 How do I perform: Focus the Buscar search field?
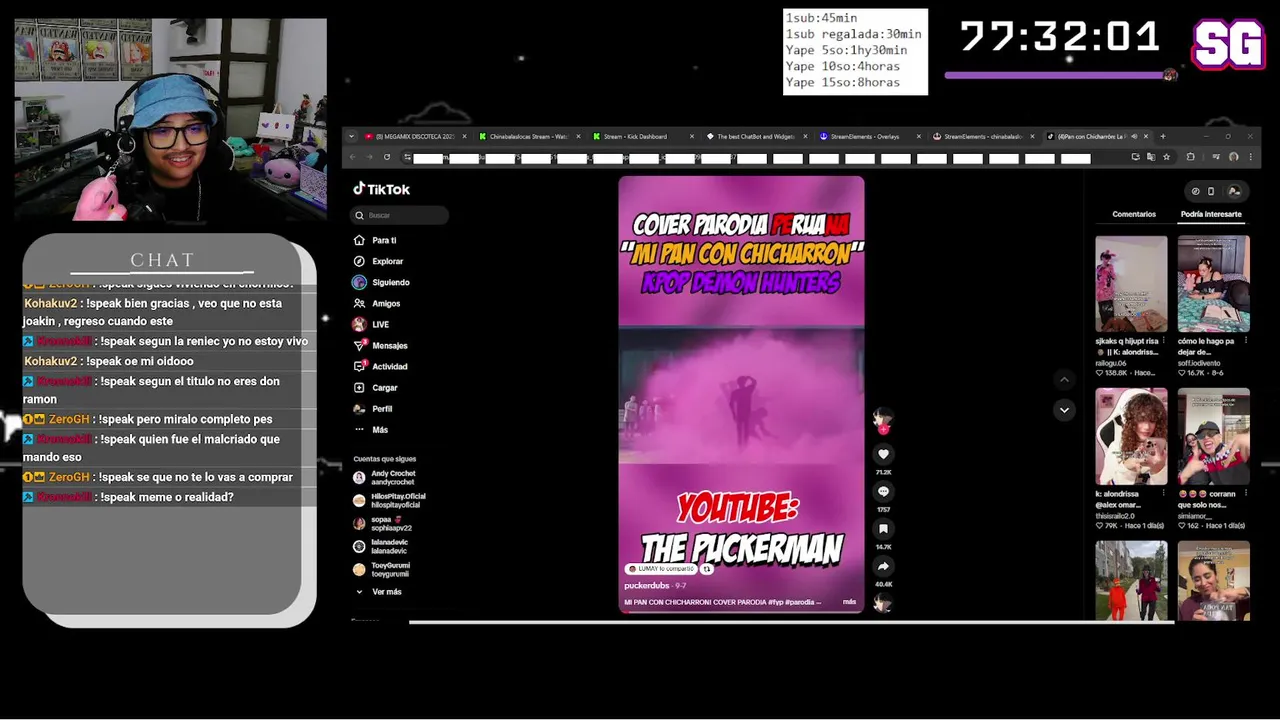[x=401, y=215]
